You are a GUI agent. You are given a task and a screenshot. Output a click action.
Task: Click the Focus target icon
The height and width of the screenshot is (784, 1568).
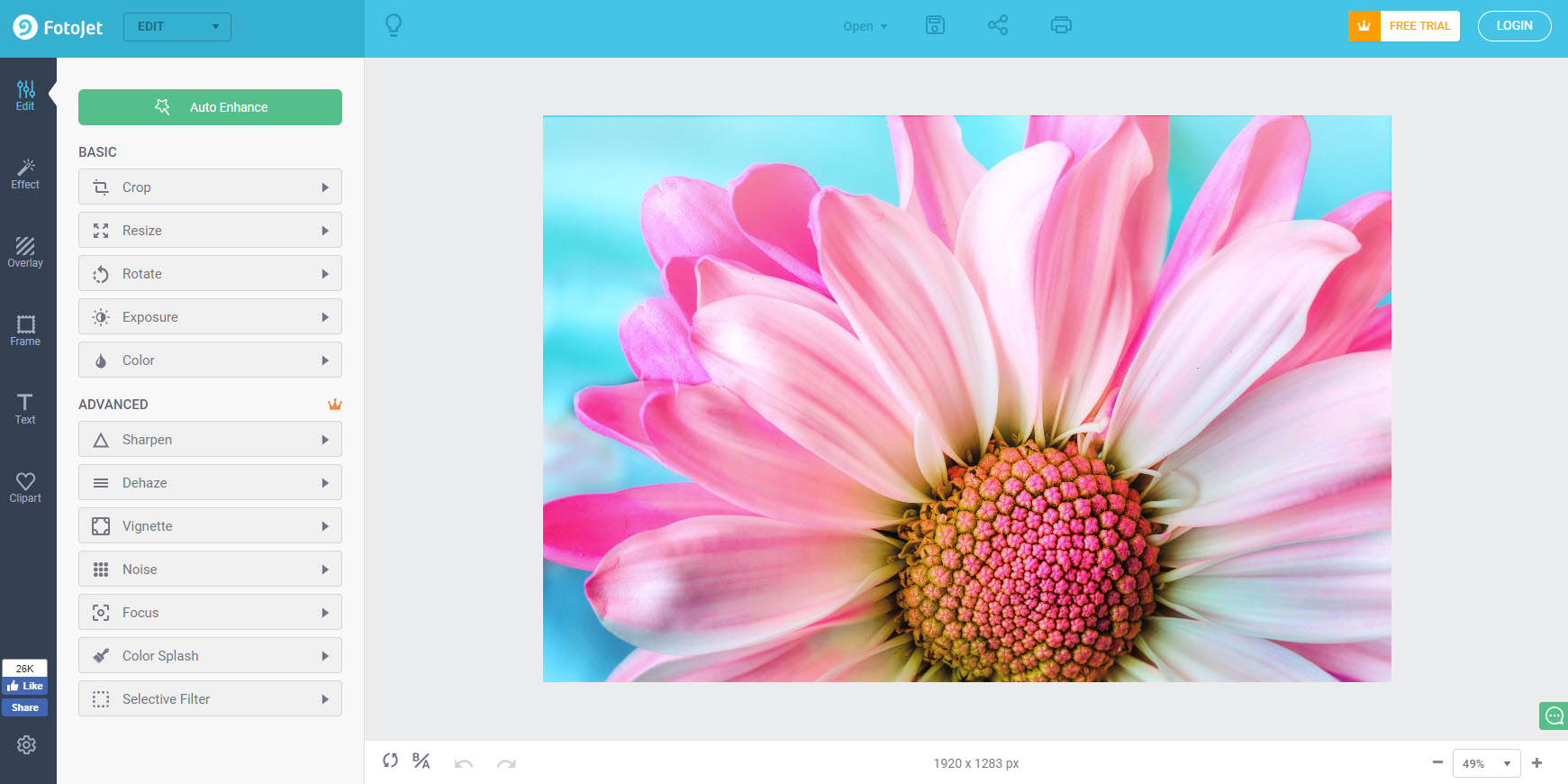tap(101, 613)
